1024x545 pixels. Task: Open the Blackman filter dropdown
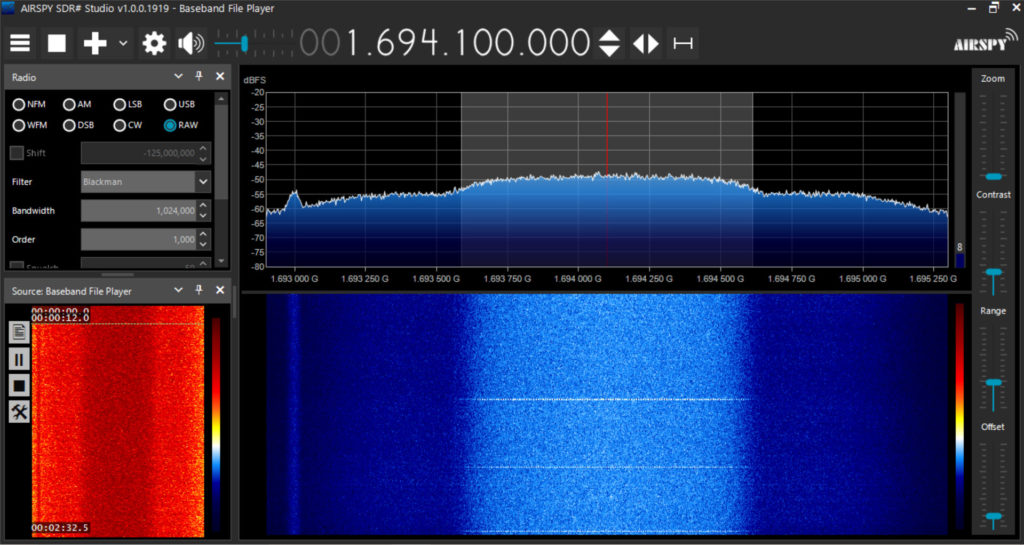pyautogui.click(x=203, y=182)
